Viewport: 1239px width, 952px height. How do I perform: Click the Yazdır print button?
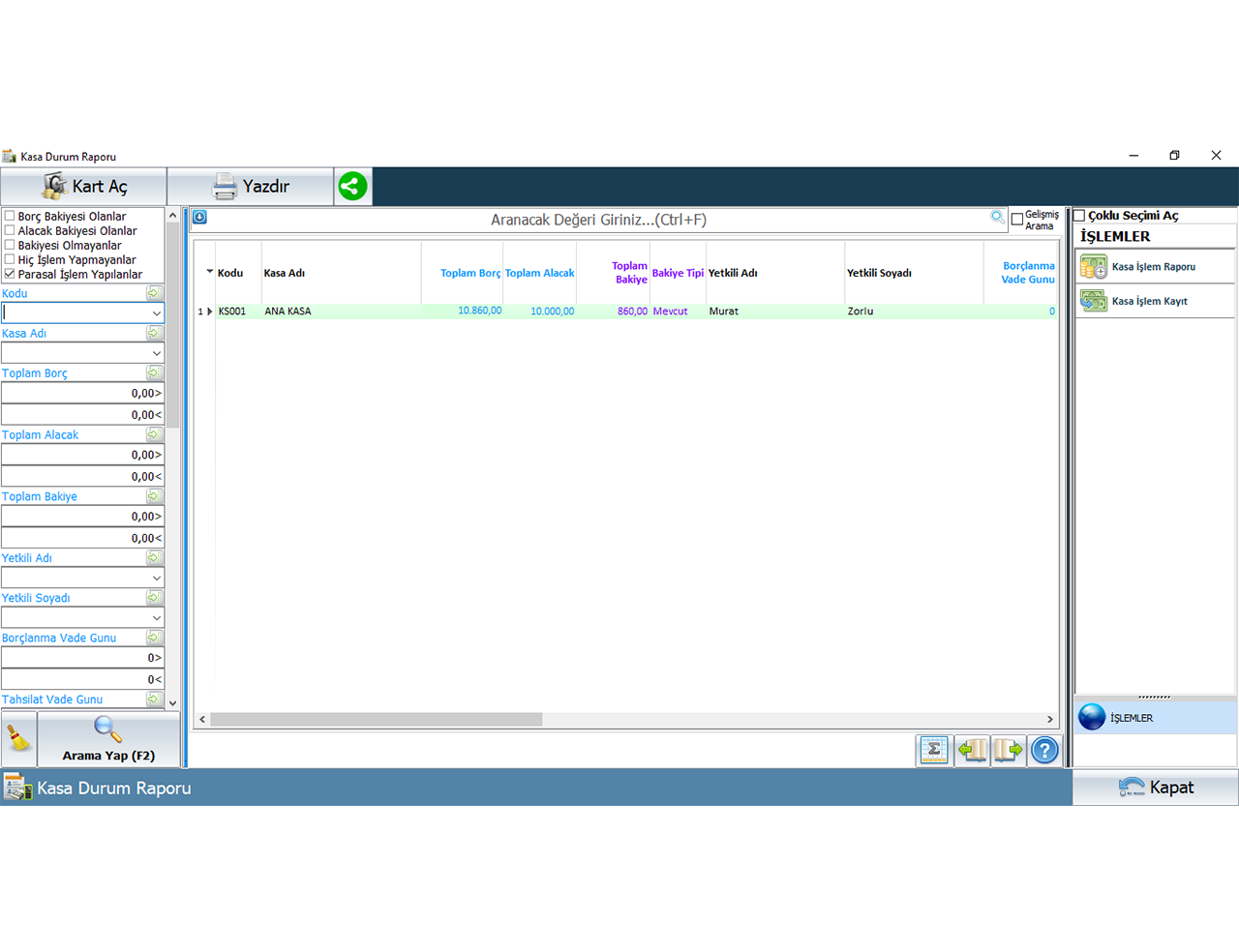pyautogui.click(x=251, y=186)
